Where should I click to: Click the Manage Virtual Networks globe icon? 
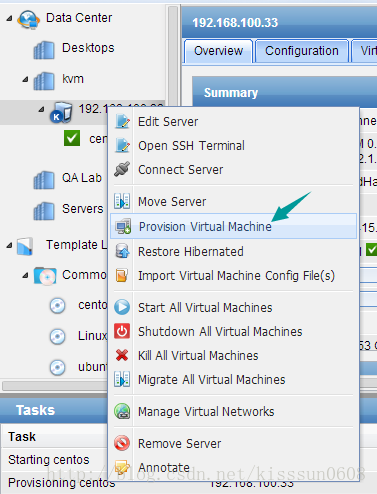pyautogui.click(x=122, y=411)
